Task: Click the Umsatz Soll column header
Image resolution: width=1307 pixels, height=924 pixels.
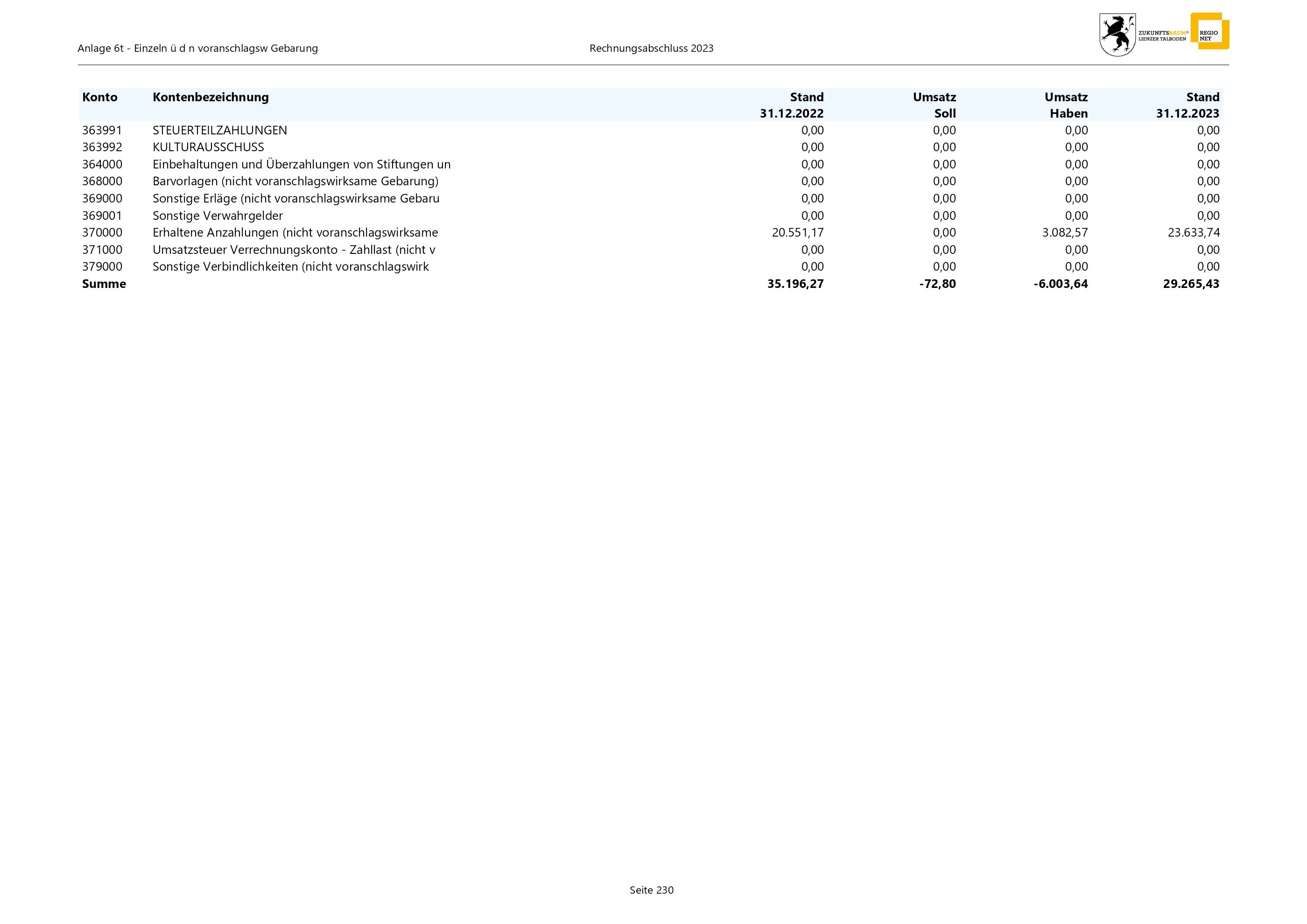Action: click(934, 105)
